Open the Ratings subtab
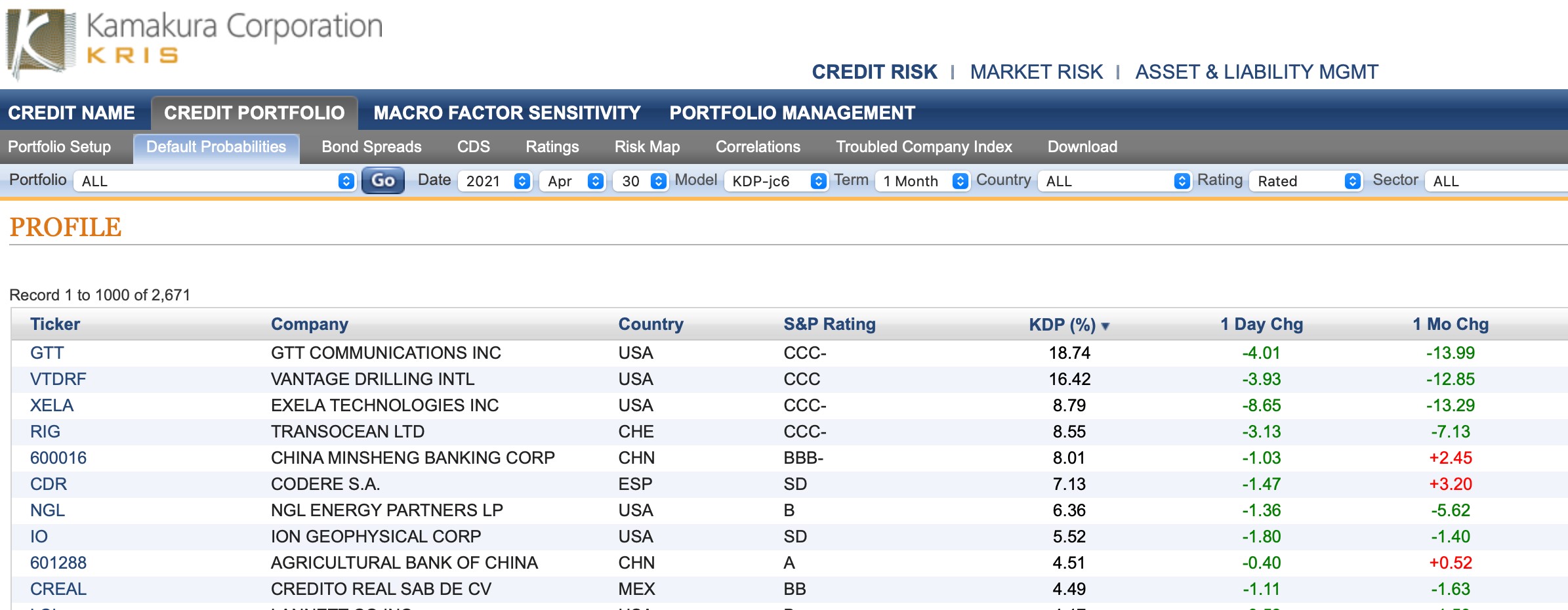Image resolution: width=1568 pixels, height=610 pixels. pyautogui.click(x=552, y=147)
